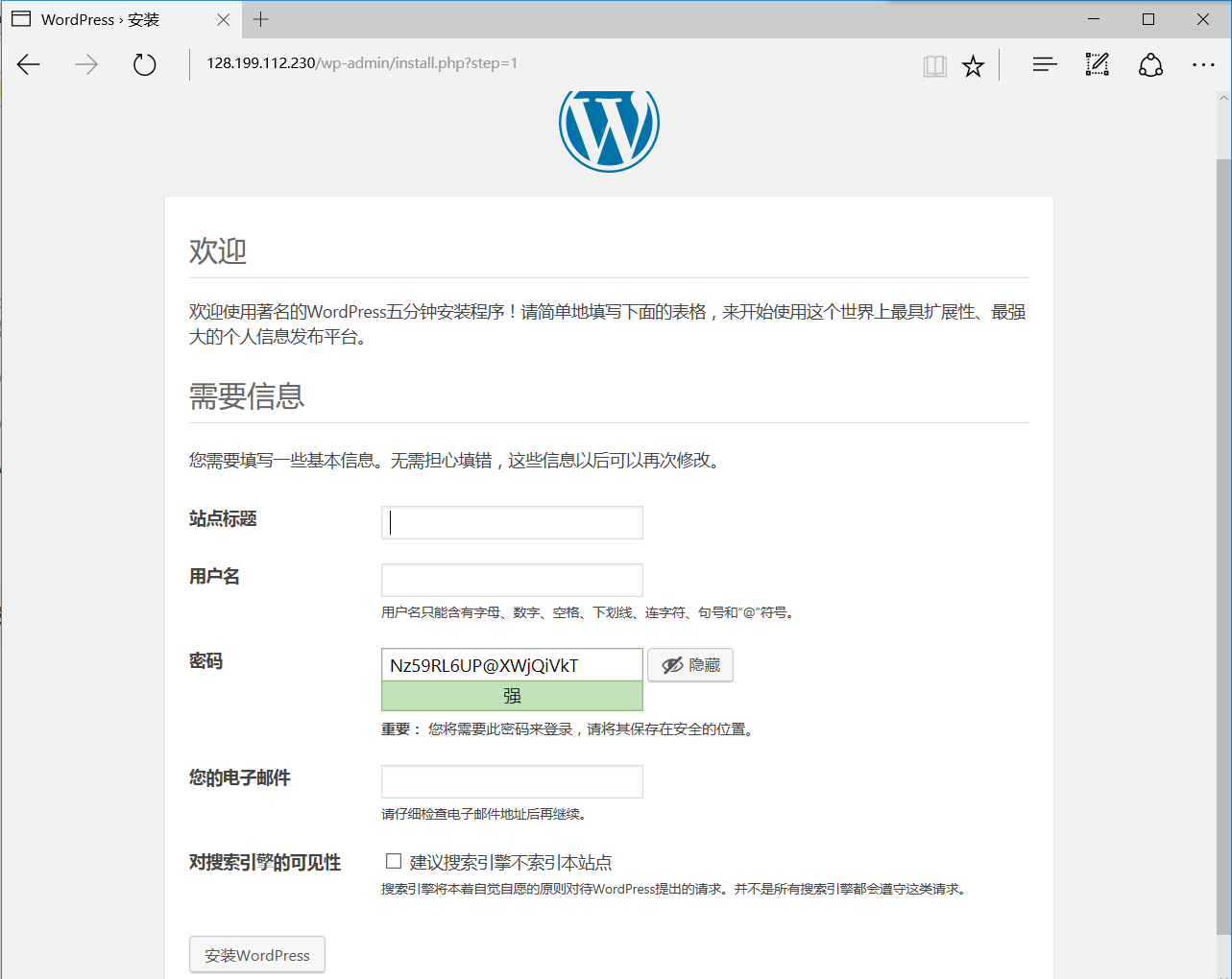Click the 密码 label
The width and height of the screenshot is (1232, 979).
coord(205,661)
